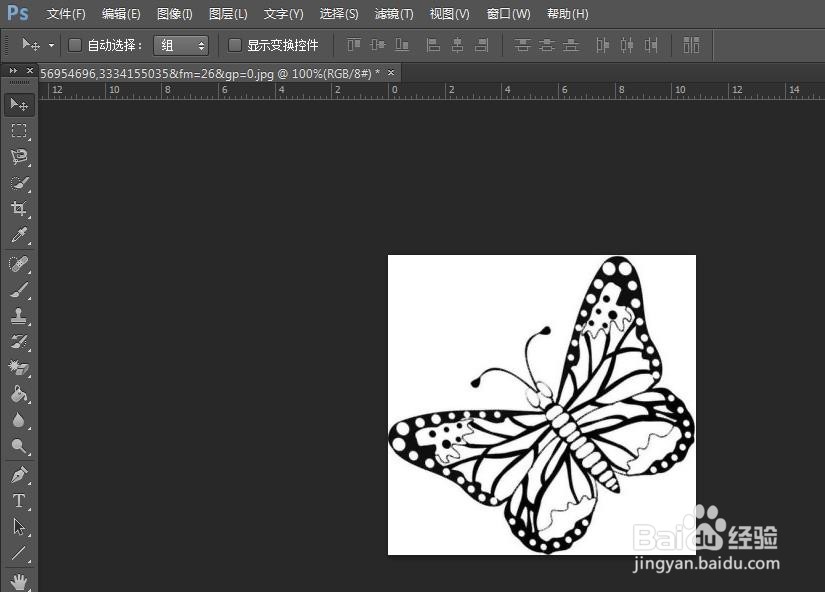Open the 编辑(E) menu
Viewport: 825px width, 592px height.
click(121, 14)
